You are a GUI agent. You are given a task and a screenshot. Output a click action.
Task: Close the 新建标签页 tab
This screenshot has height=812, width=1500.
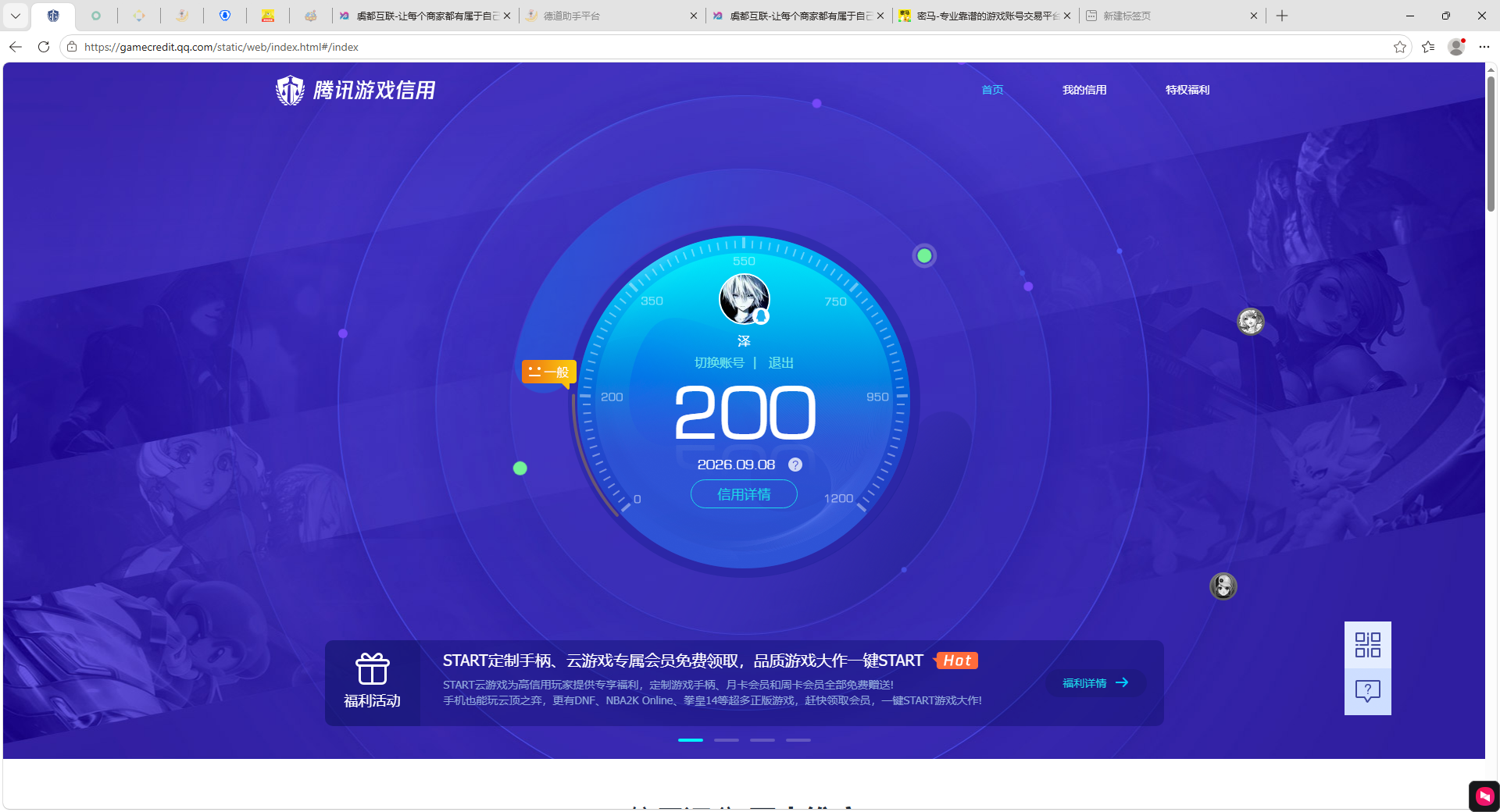(x=1254, y=16)
